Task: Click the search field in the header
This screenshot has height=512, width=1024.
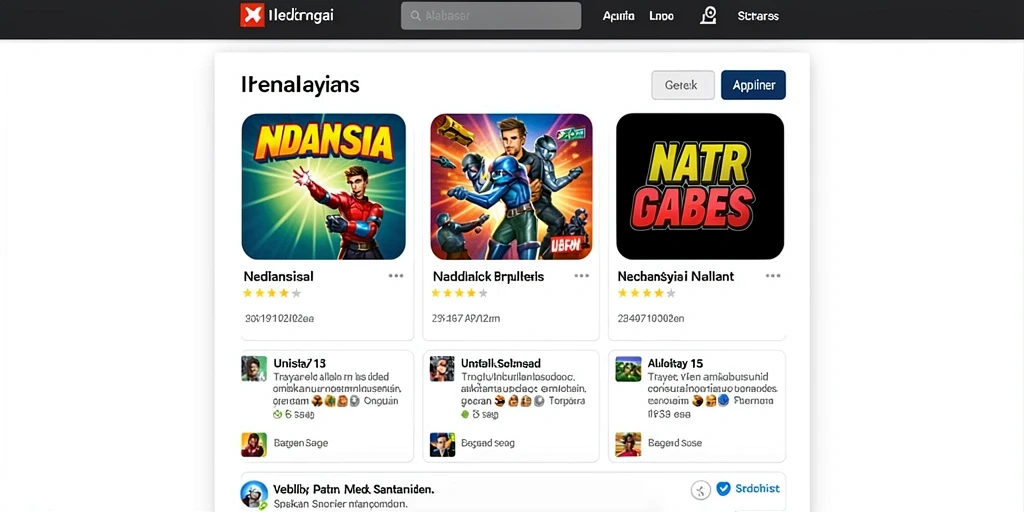Action: tap(490, 16)
